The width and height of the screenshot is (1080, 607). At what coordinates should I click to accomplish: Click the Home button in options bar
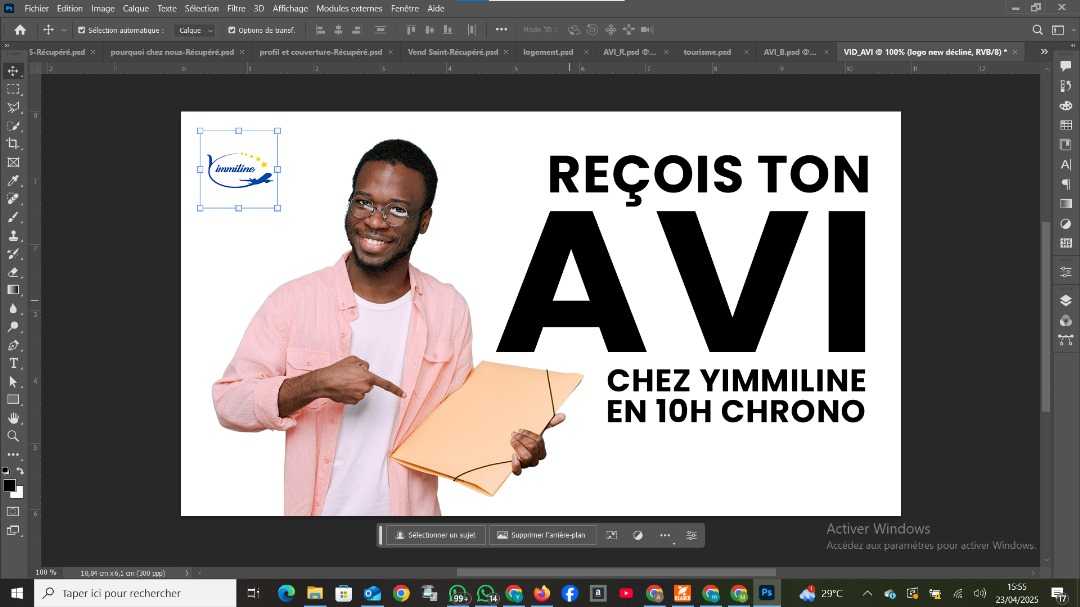tap(20, 30)
